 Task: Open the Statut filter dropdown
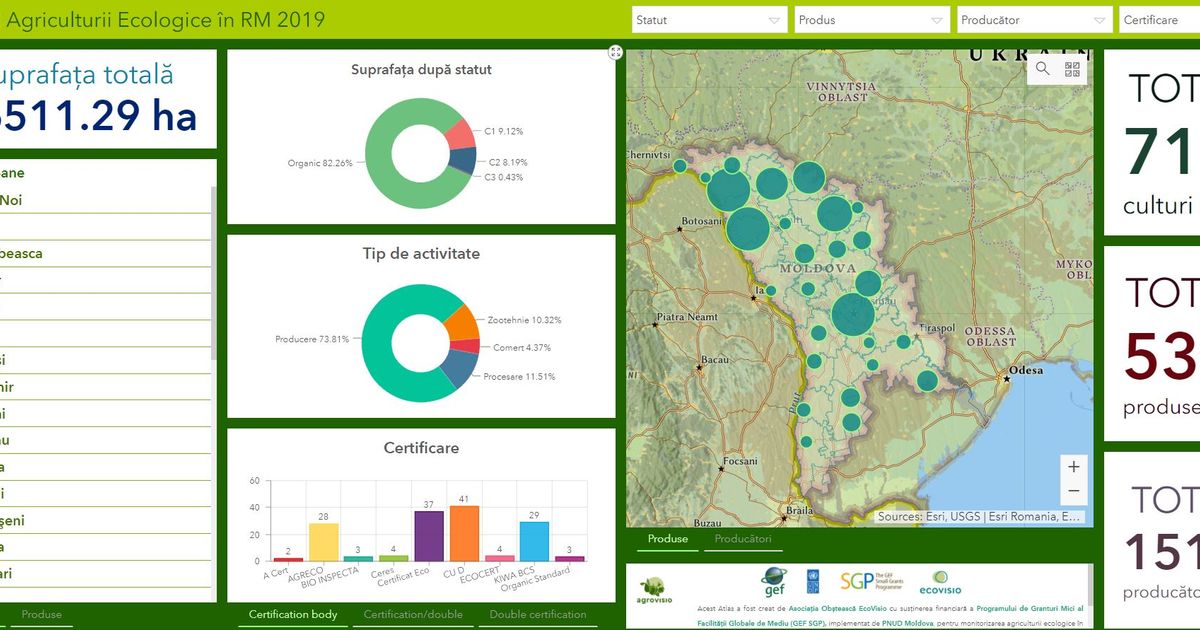(x=710, y=20)
